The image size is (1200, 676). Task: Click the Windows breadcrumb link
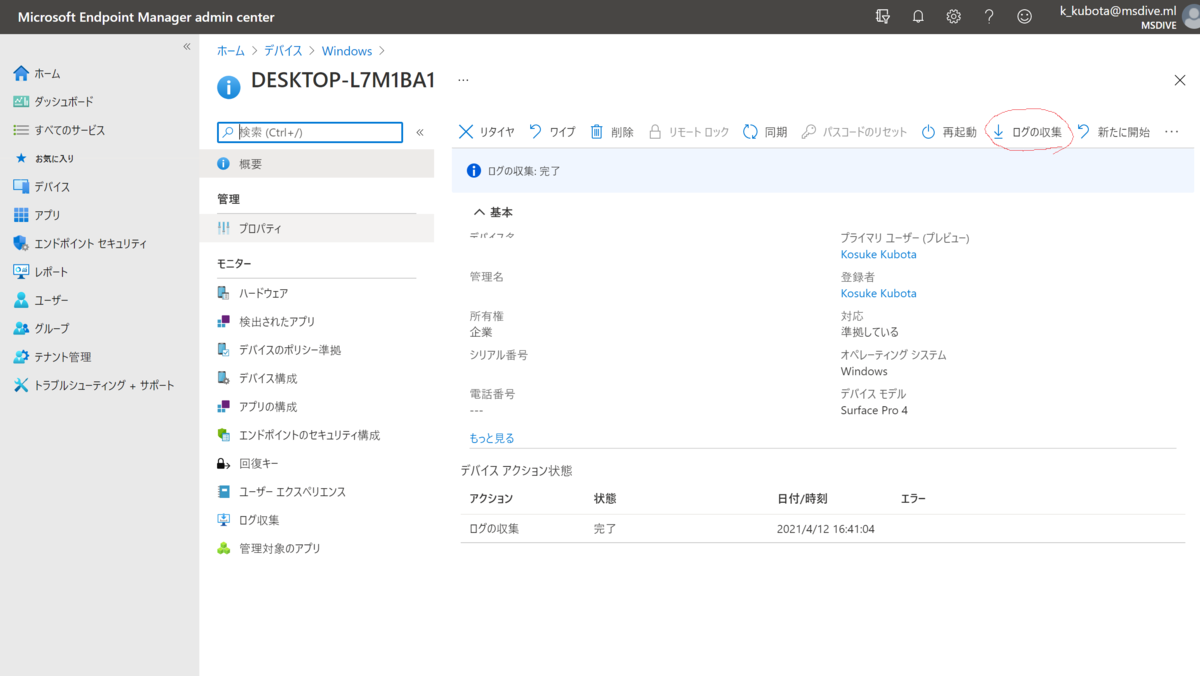pyautogui.click(x=347, y=51)
